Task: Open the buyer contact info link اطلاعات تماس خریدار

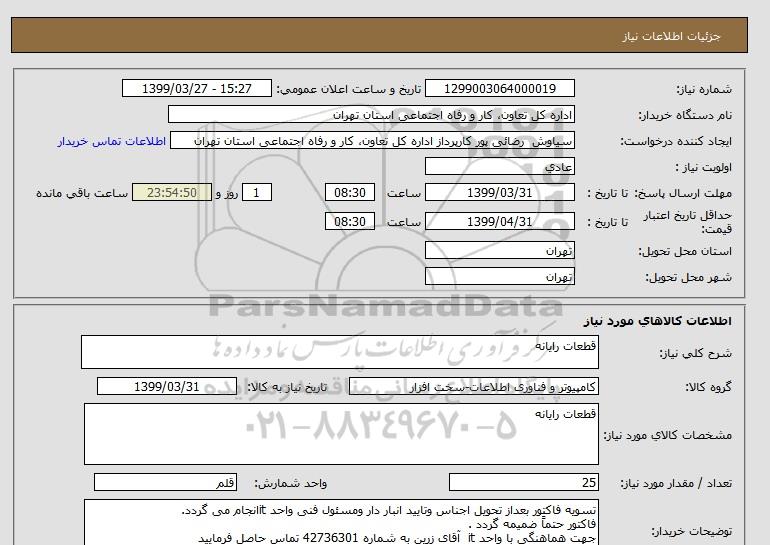Action: [112, 141]
